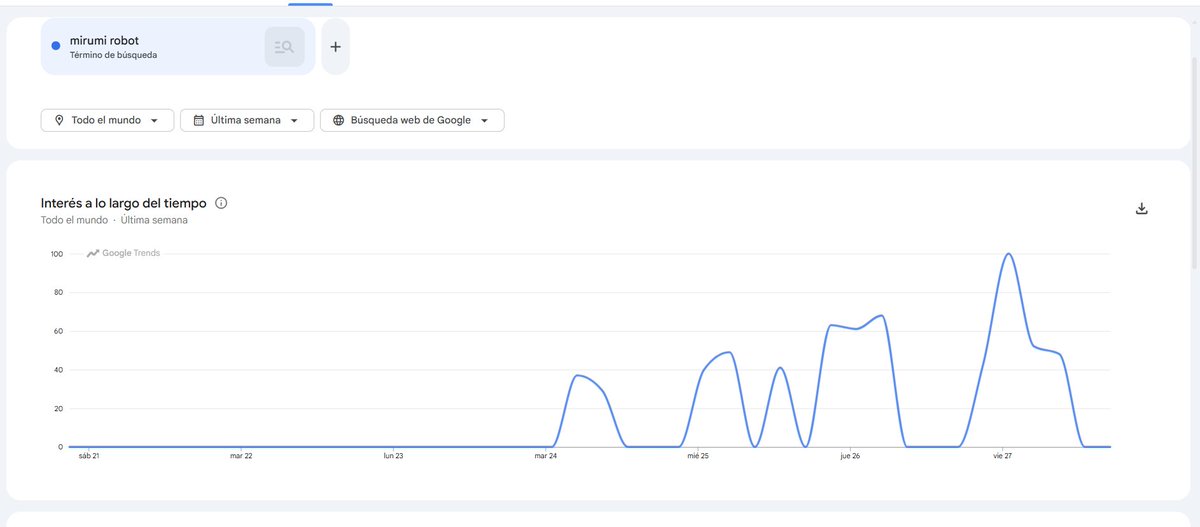
Task: Click the y-axis value 60
Action: click(x=58, y=331)
